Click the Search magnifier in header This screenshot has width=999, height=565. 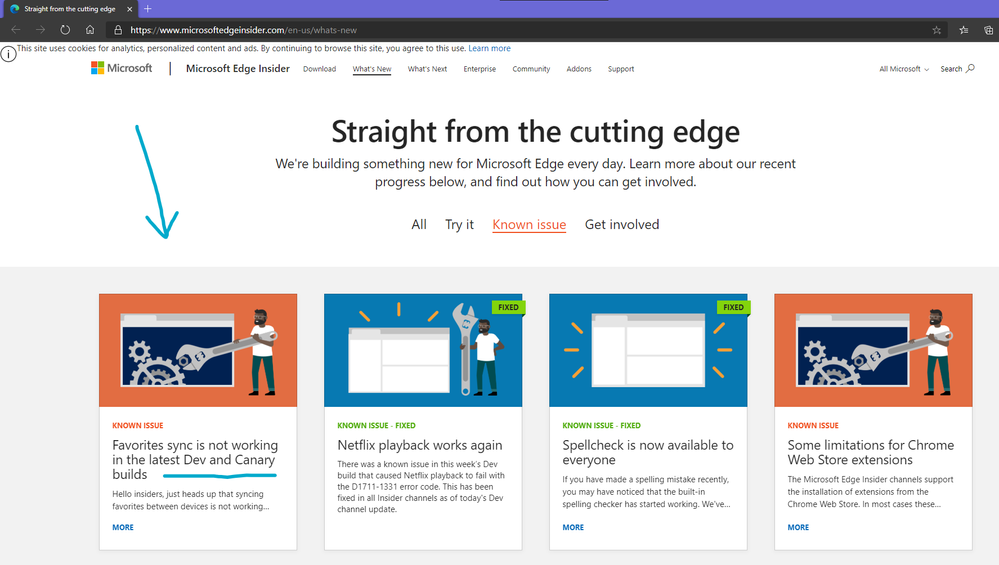point(970,68)
